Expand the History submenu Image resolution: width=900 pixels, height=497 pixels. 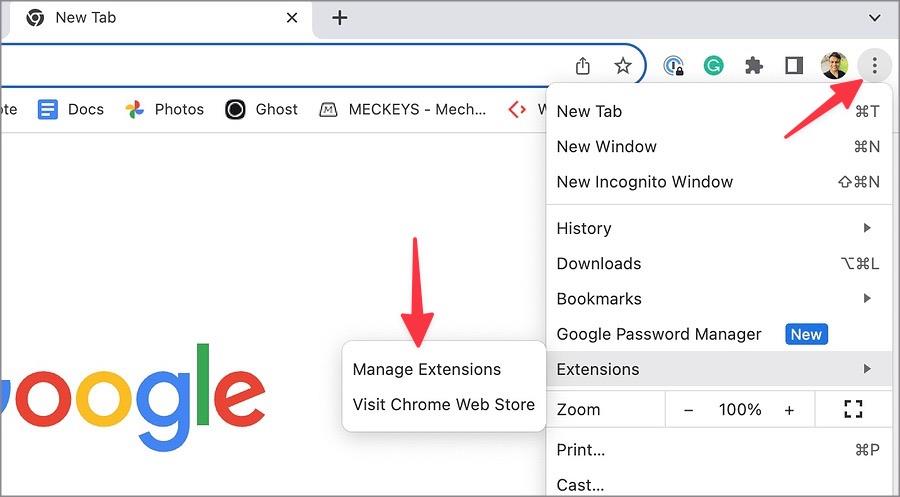point(719,228)
